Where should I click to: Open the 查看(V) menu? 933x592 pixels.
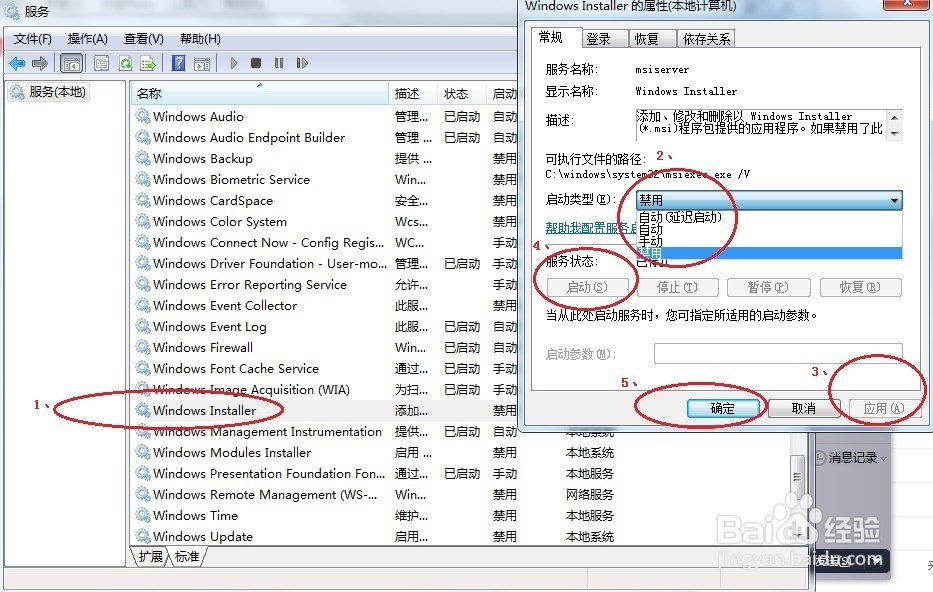pyautogui.click(x=143, y=39)
